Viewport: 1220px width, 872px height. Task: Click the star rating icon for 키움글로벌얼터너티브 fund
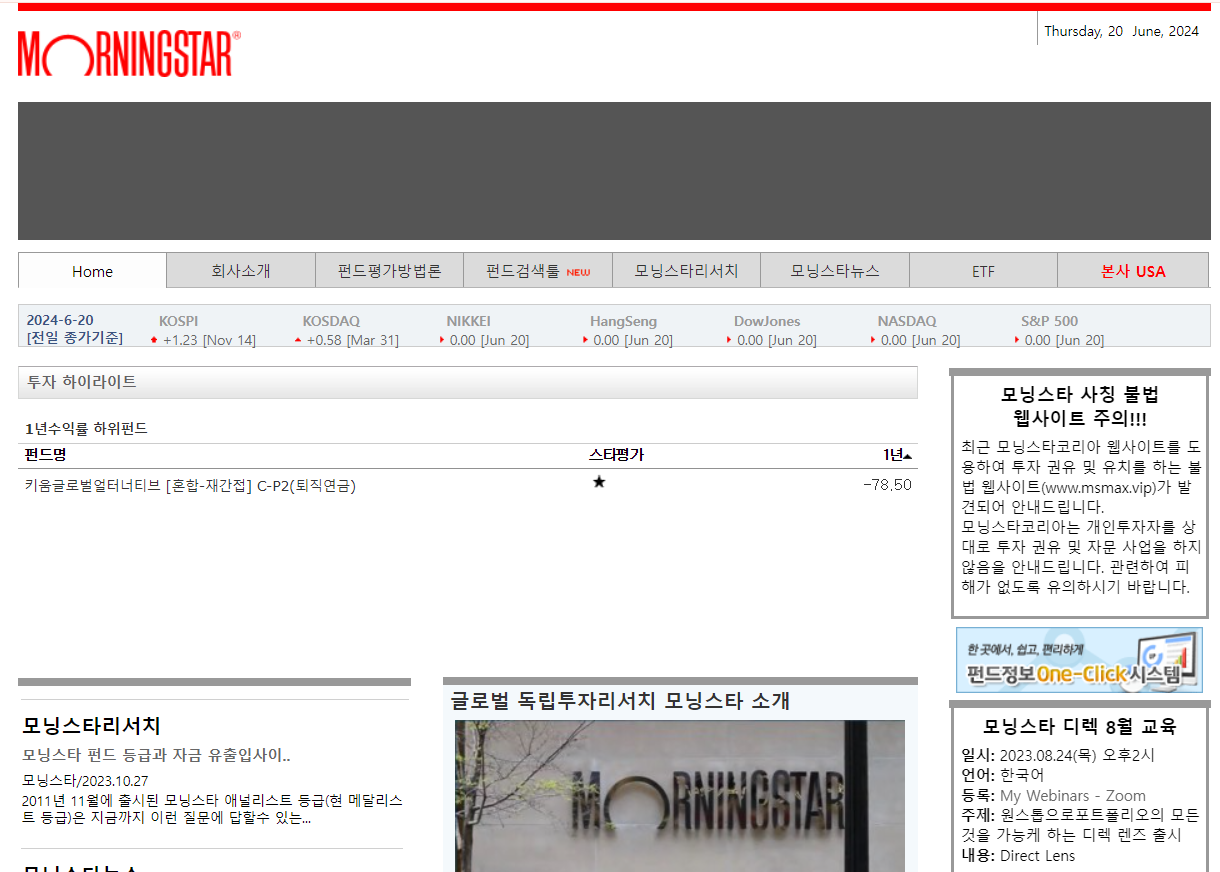click(x=599, y=482)
